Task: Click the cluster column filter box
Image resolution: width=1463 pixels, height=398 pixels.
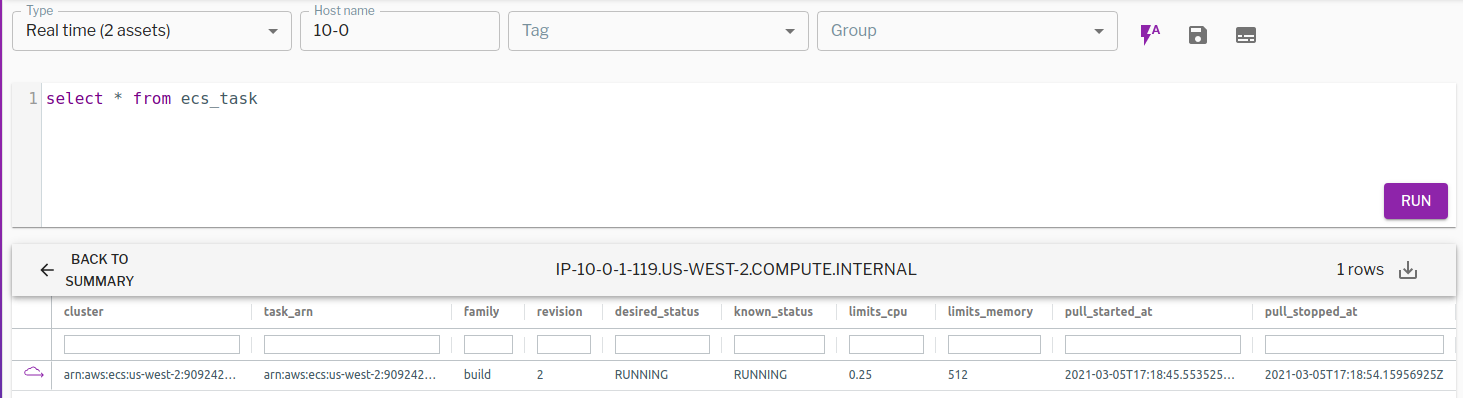Action: tap(152, 344)
